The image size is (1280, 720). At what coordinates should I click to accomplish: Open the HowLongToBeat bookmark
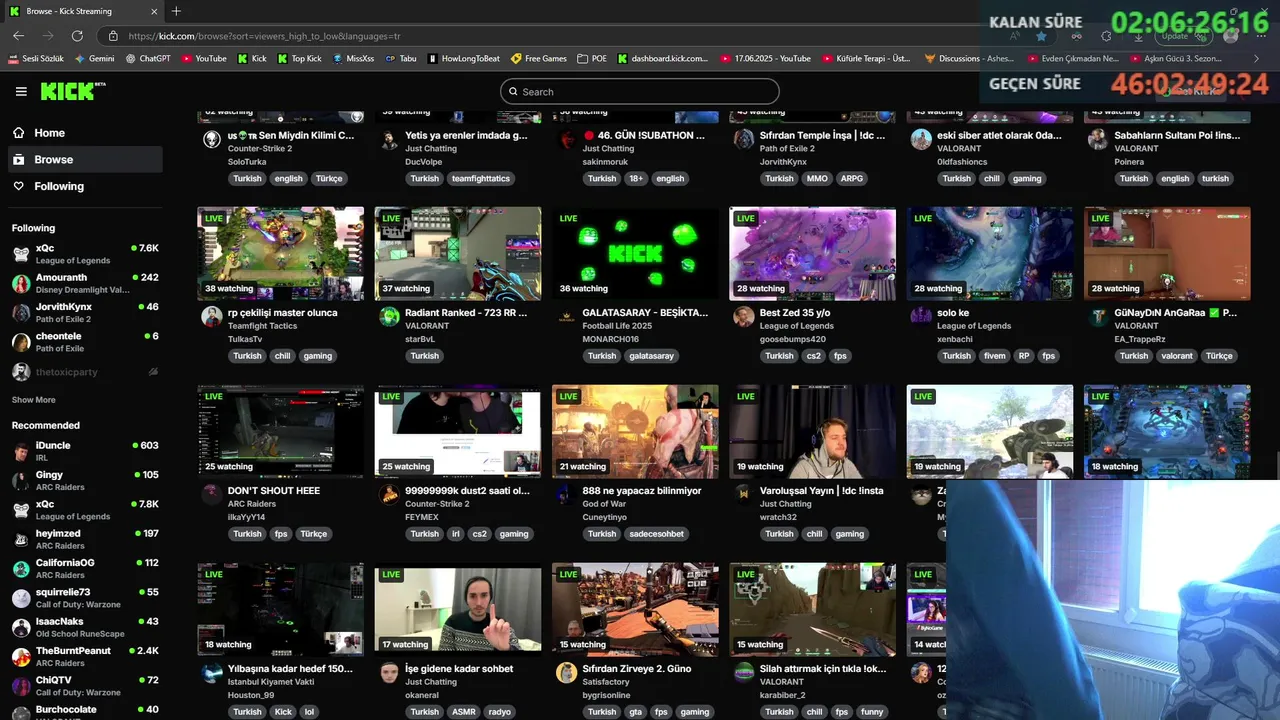tap(464, 59)
